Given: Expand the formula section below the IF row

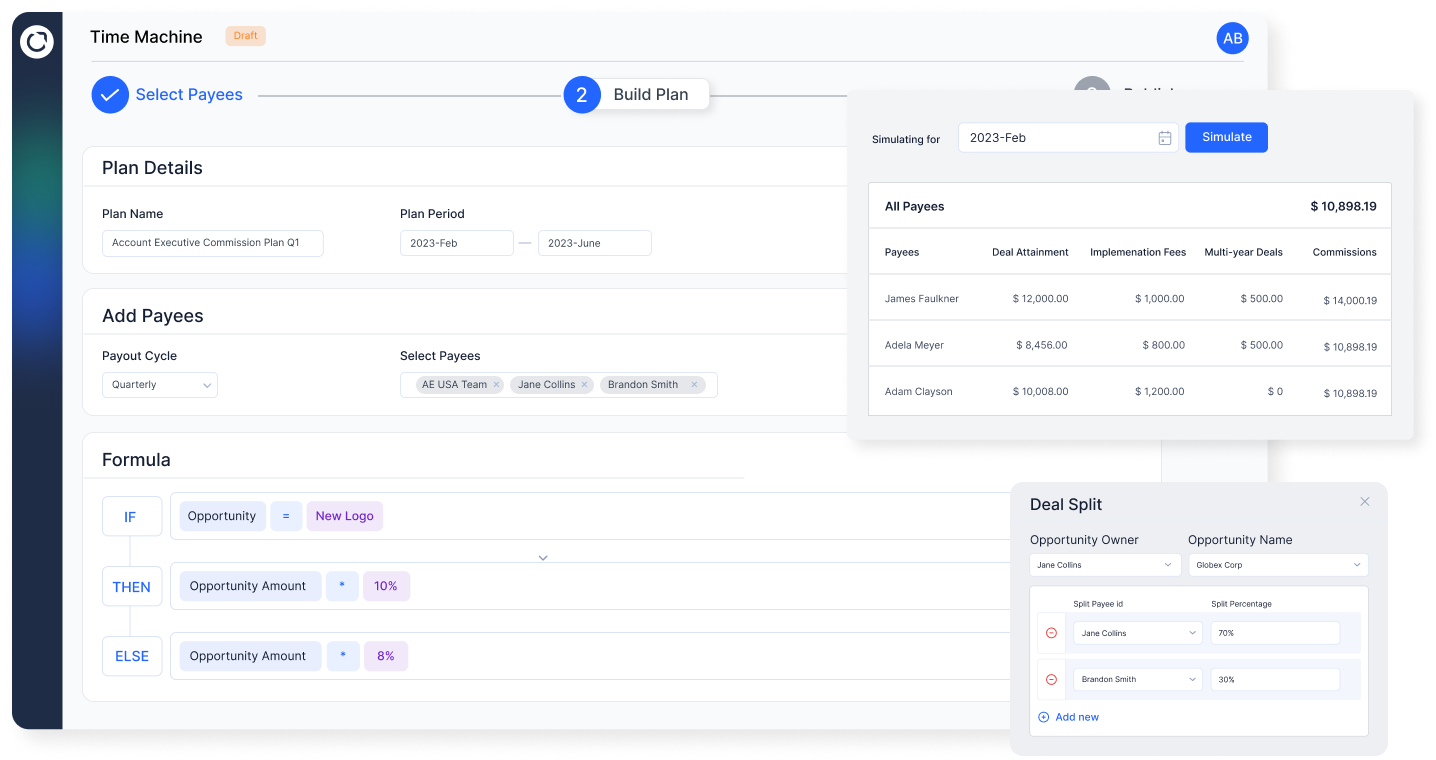Looking at the screenshot, I should coord(542,557).
